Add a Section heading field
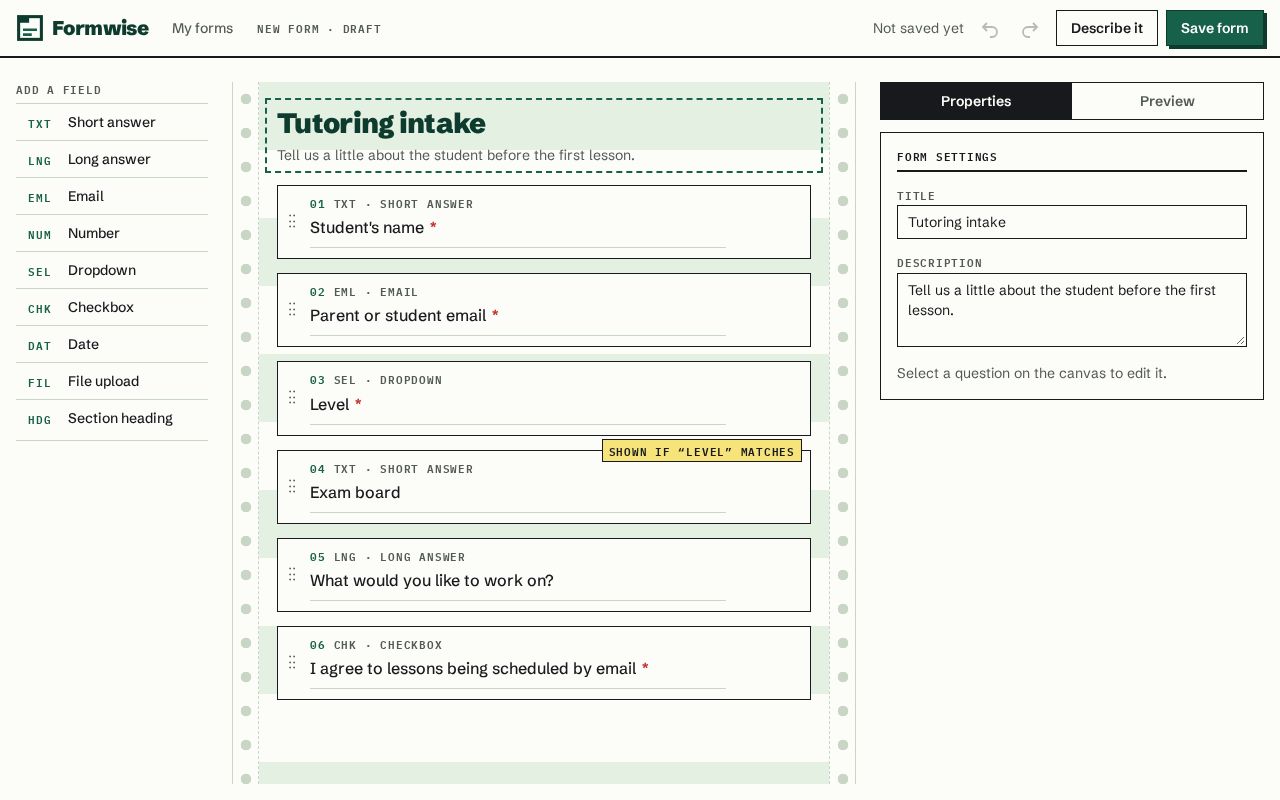The height and width of the screenshot is (800, 1280). (x=112, y=418)
